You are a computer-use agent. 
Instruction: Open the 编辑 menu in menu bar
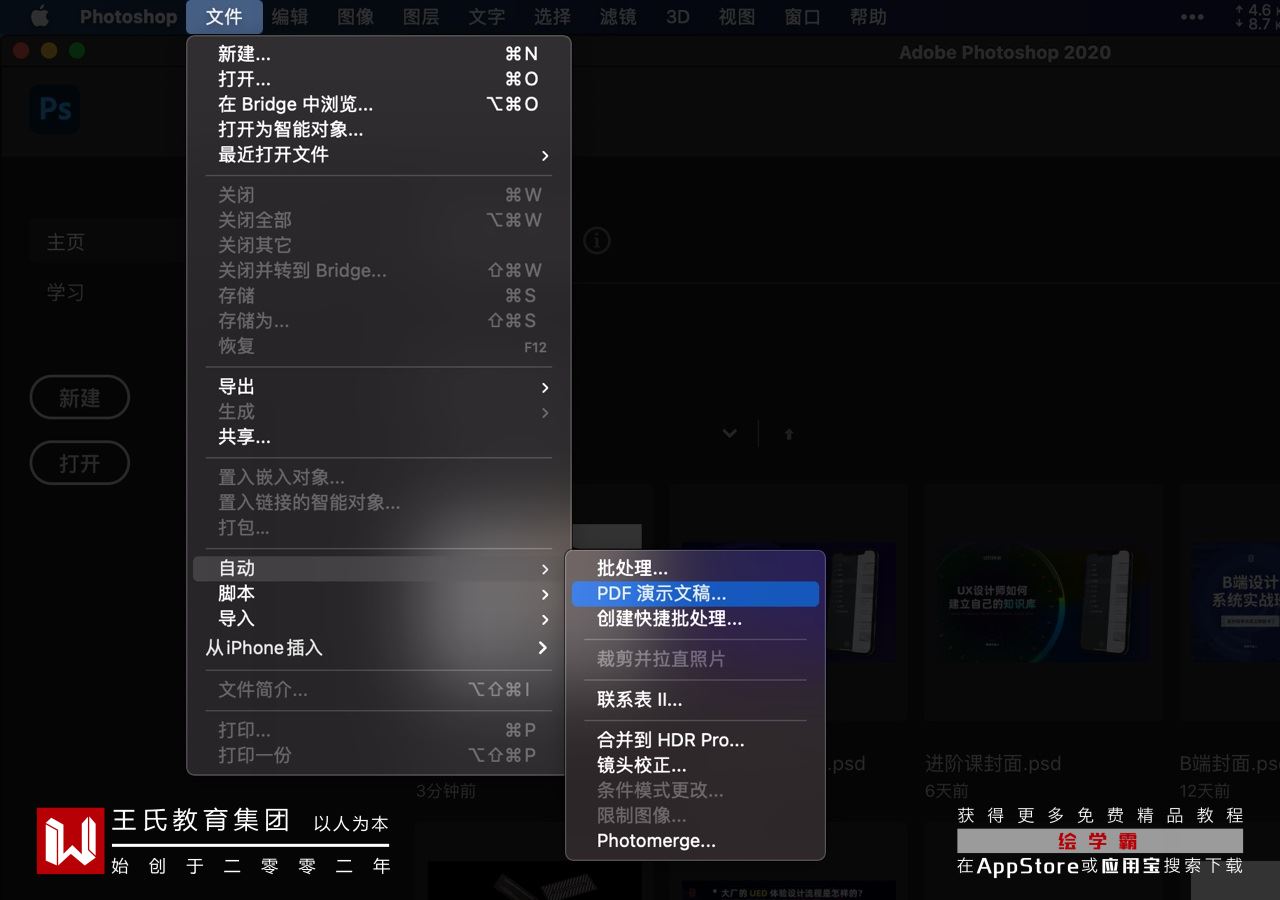click(x=290, y=17)
